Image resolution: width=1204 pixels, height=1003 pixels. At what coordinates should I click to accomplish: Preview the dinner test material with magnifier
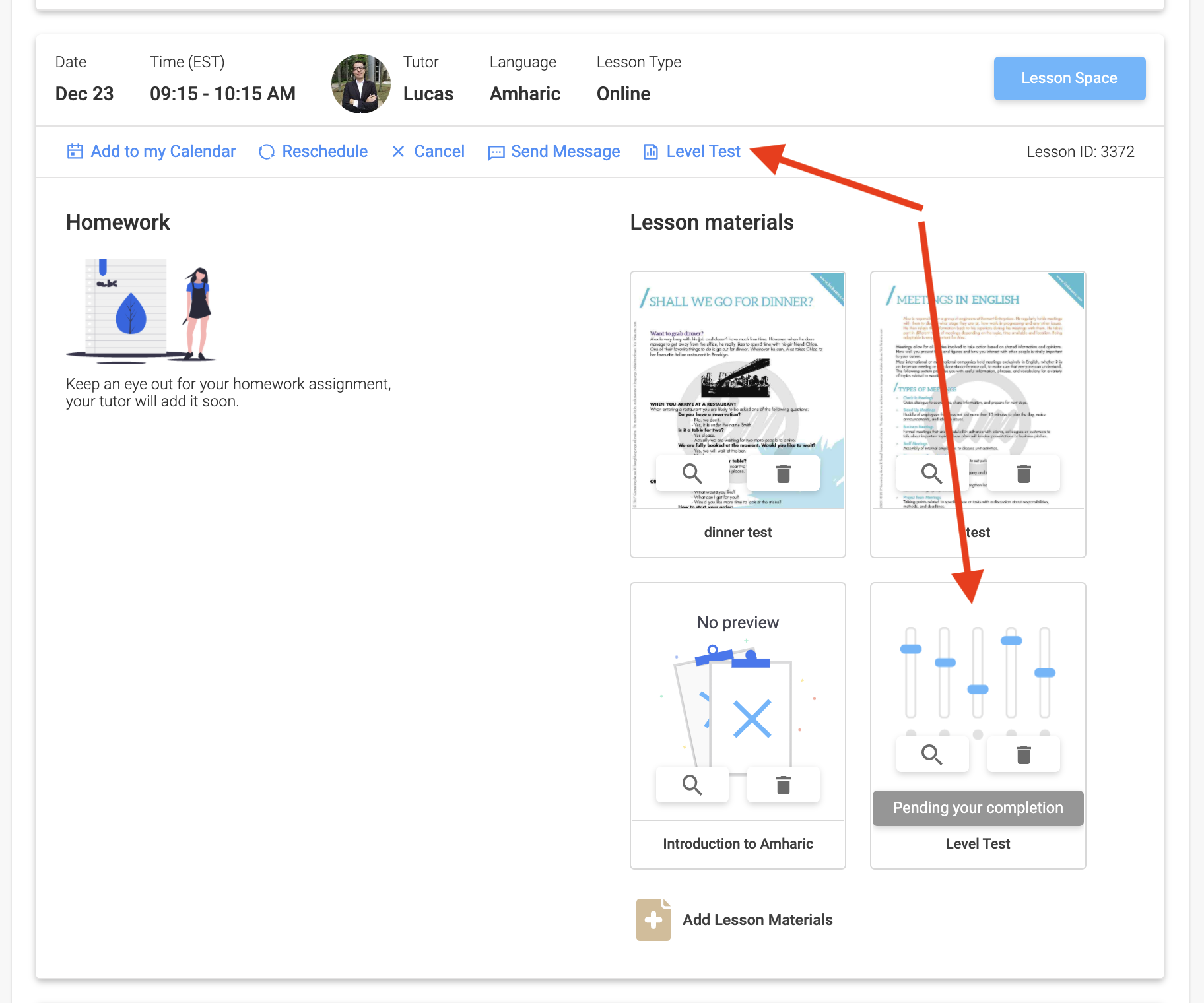[692, 474]
